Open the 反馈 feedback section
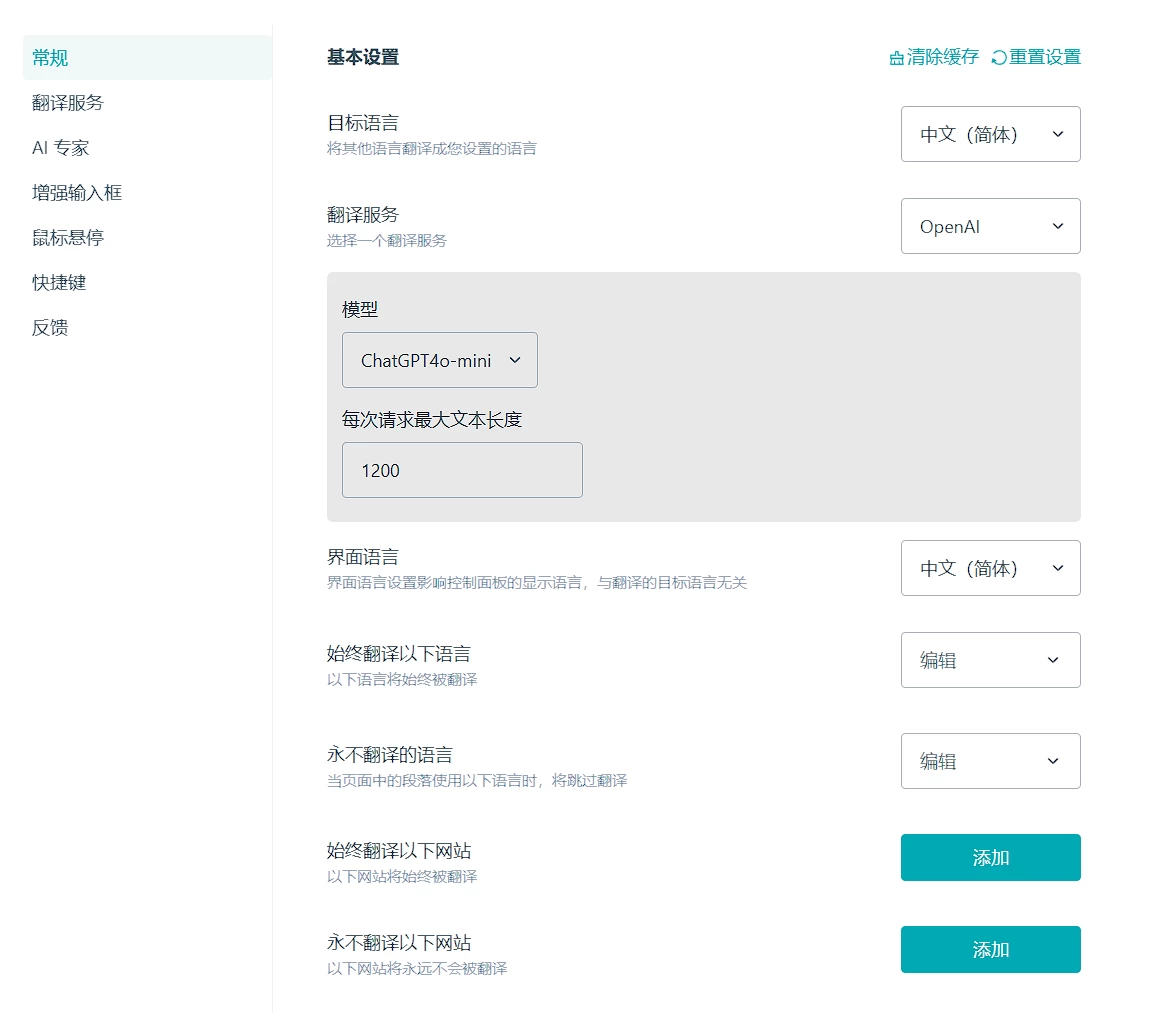This screenshot has height=1013, width=1153. pos(50,328)
